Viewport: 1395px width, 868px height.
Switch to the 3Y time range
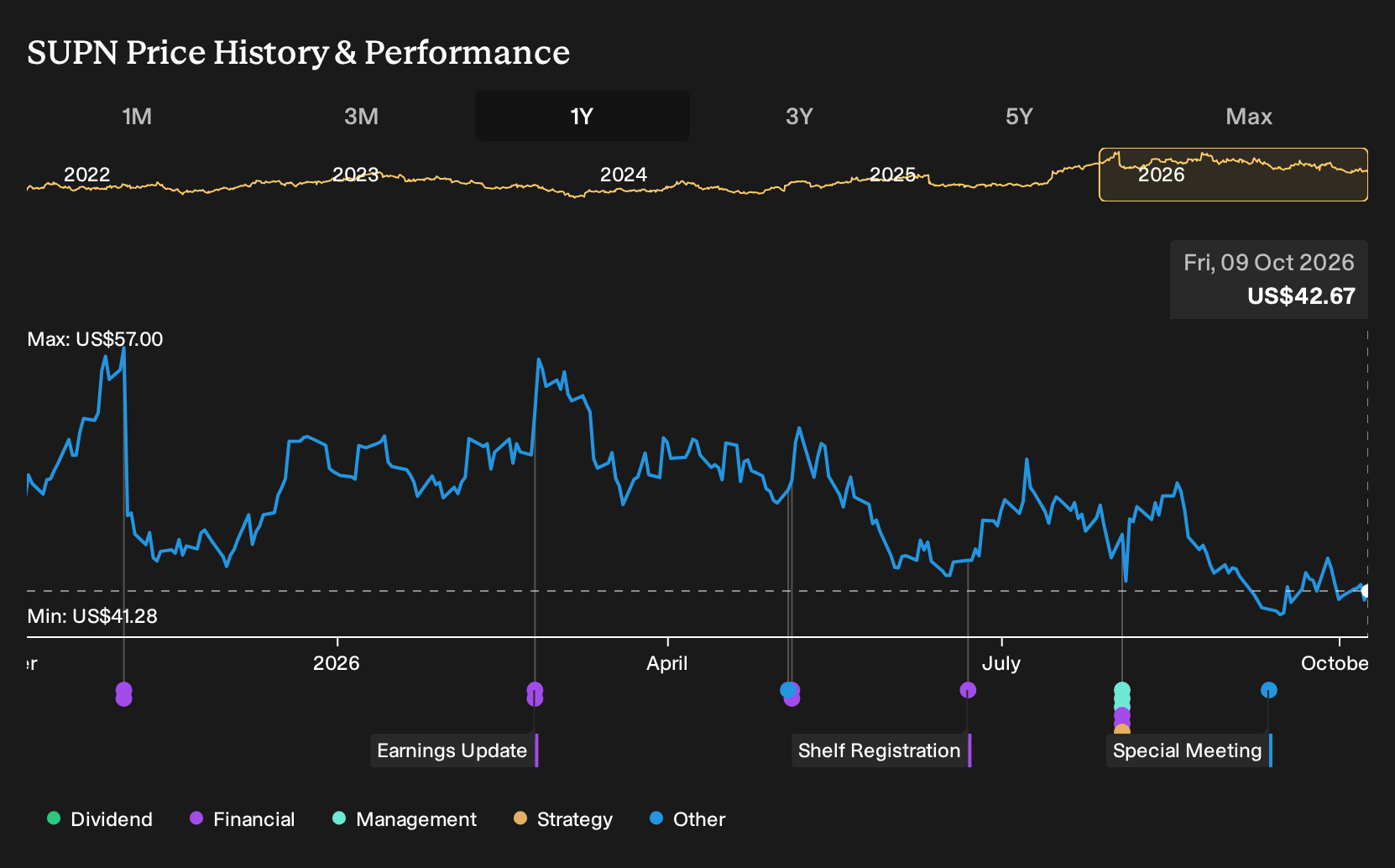pyautogui.click(x=799, y=116)
